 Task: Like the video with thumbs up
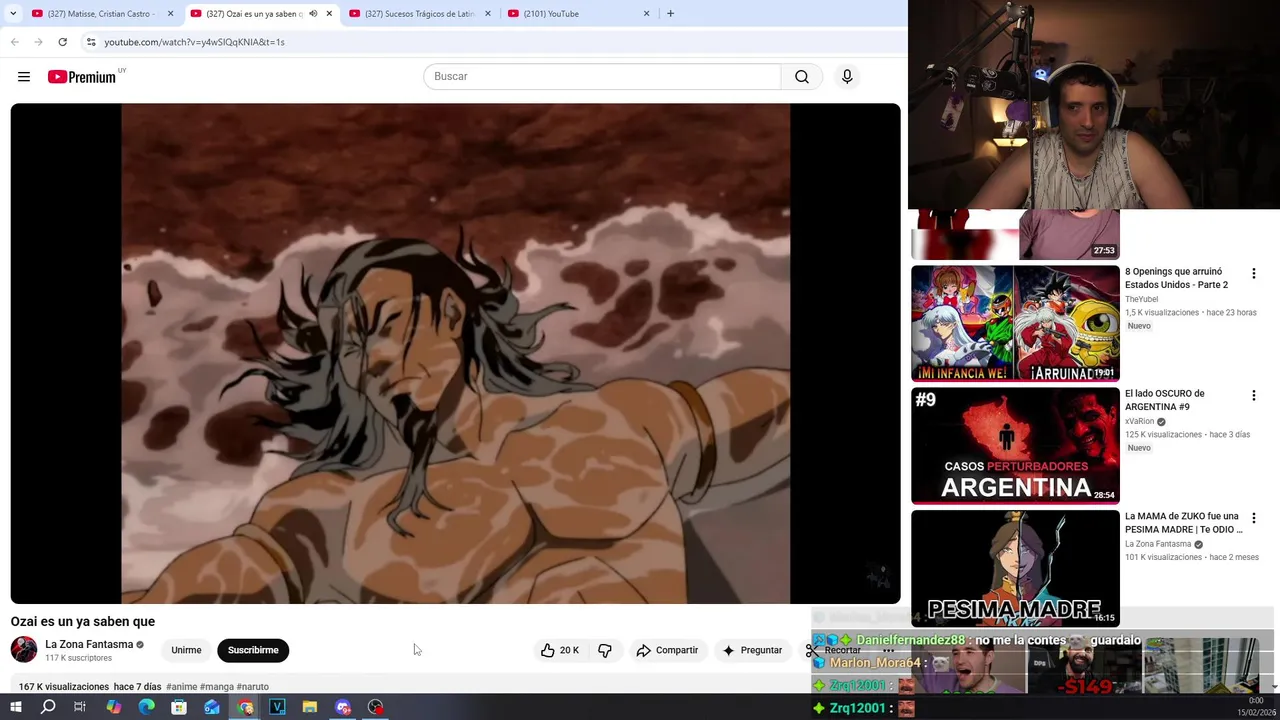pyautogui.click(x=559, y=650)
